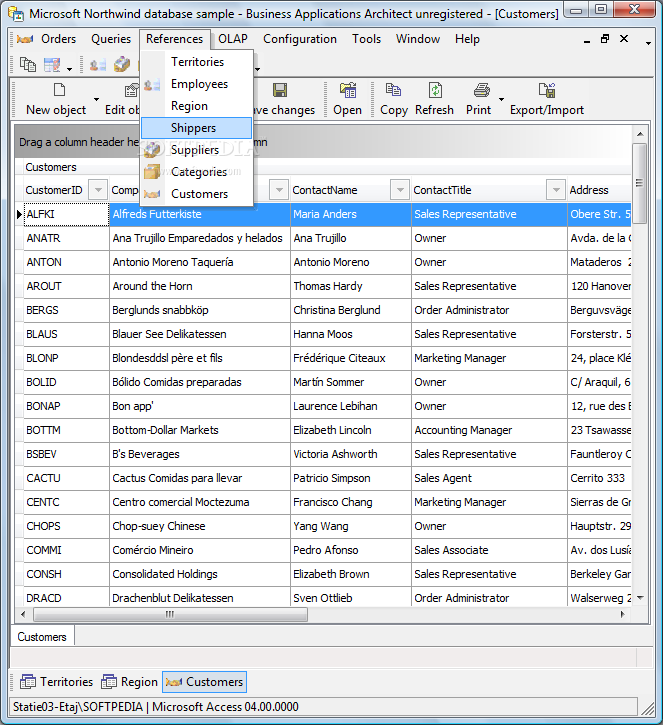This screenshot has width=663, height=725.
Task: Switch to Customers tab below the grid
Action: pyautogui.click(x=42, y=637)
